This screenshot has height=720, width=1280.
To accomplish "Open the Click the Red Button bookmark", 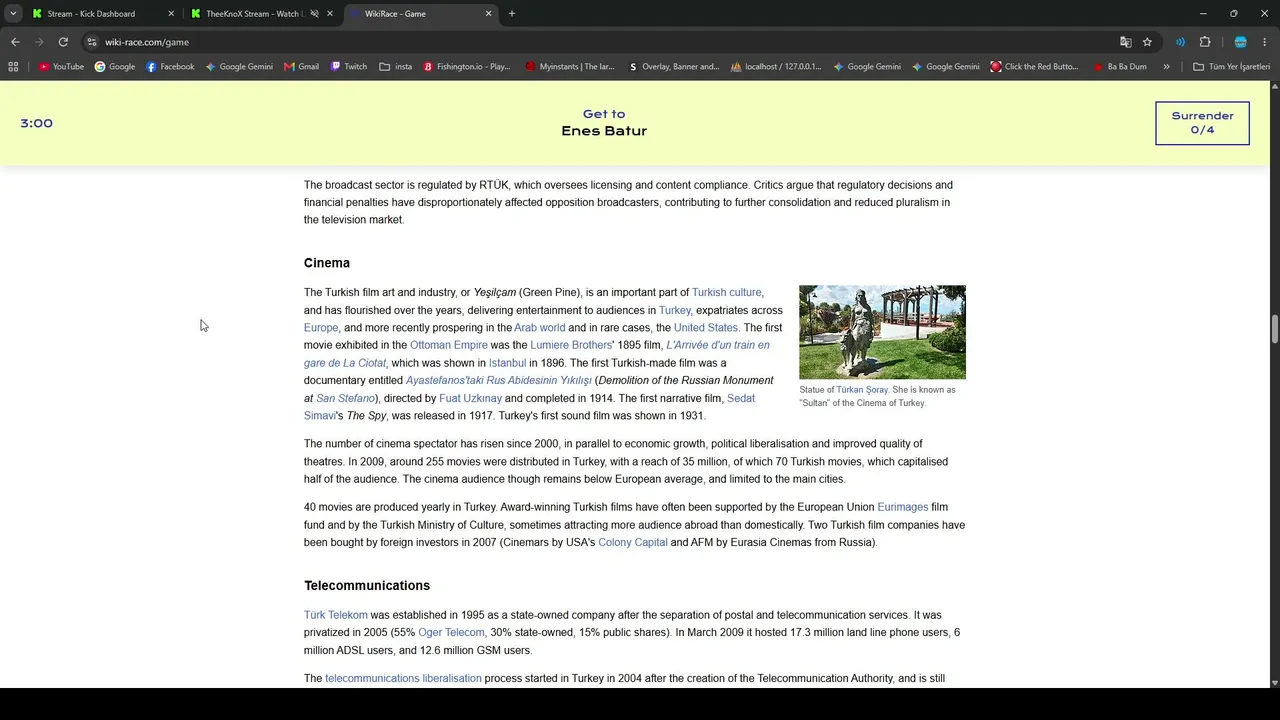I will coord(1035,67).
